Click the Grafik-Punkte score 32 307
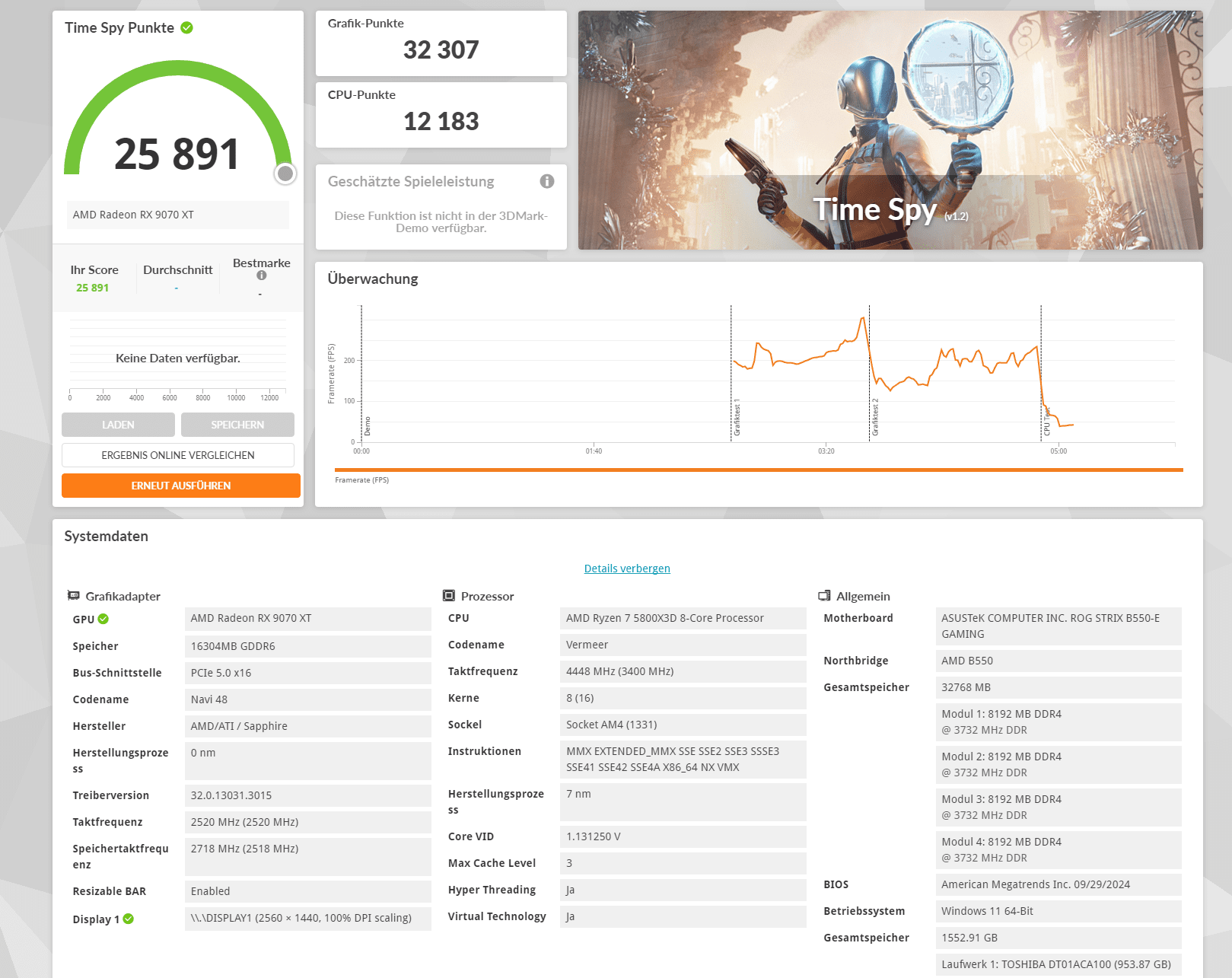Image resolution: width=1232 pixels, height=978 pixels. point(441,50)
